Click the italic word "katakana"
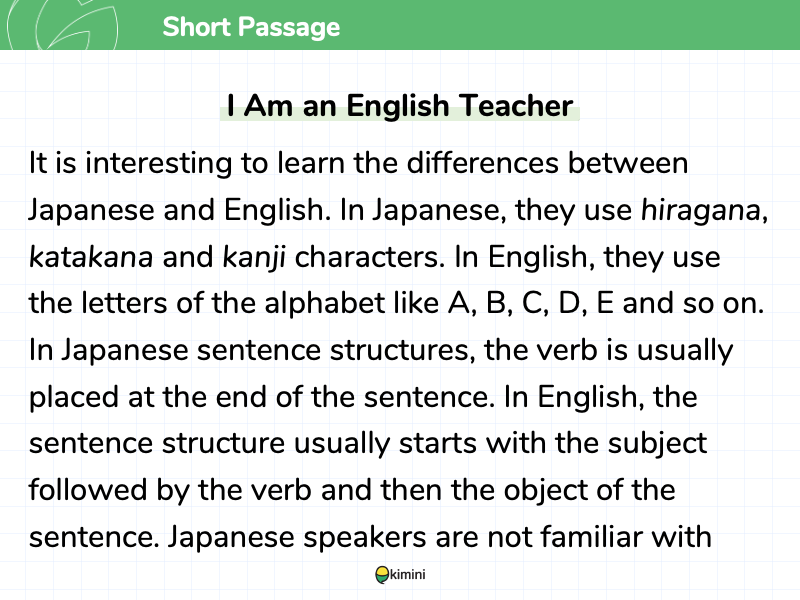 point(91,257)
